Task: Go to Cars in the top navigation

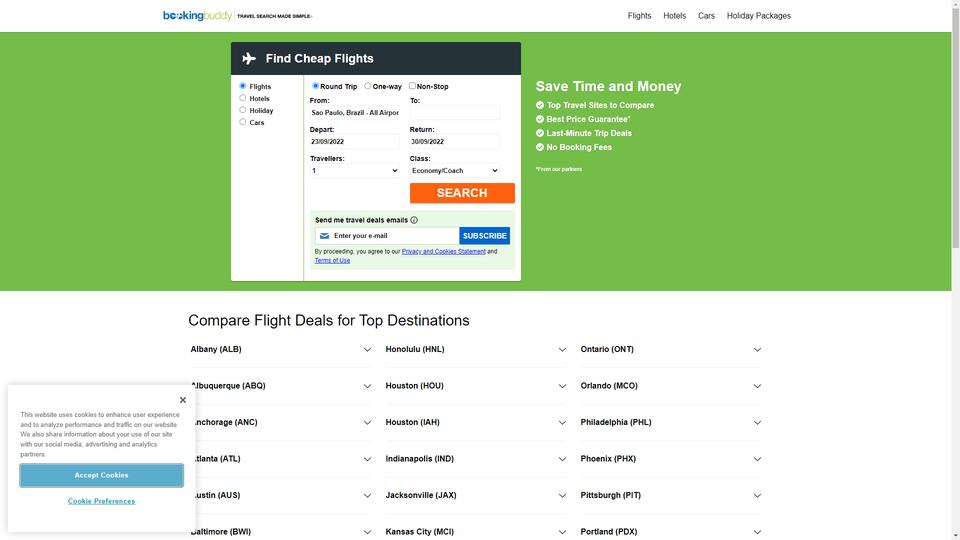Action: [707, 16]
